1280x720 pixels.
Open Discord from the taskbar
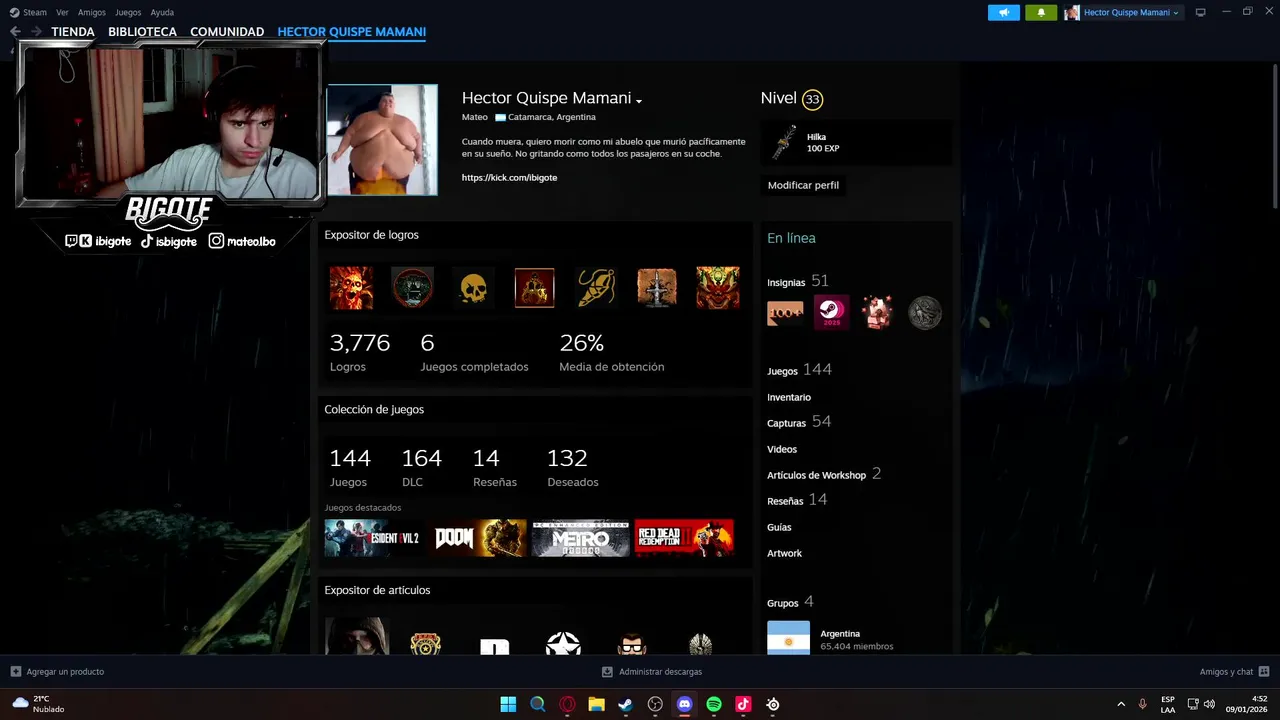pos(684,704)
